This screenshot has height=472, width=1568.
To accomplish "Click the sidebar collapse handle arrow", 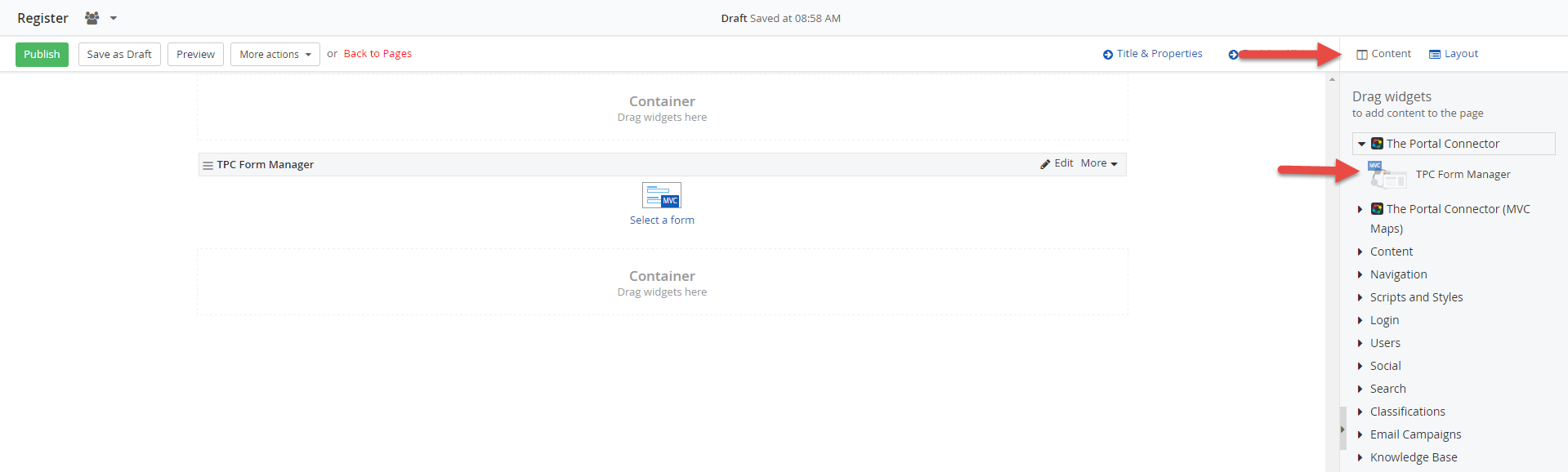I will (x=1342, y=429).
